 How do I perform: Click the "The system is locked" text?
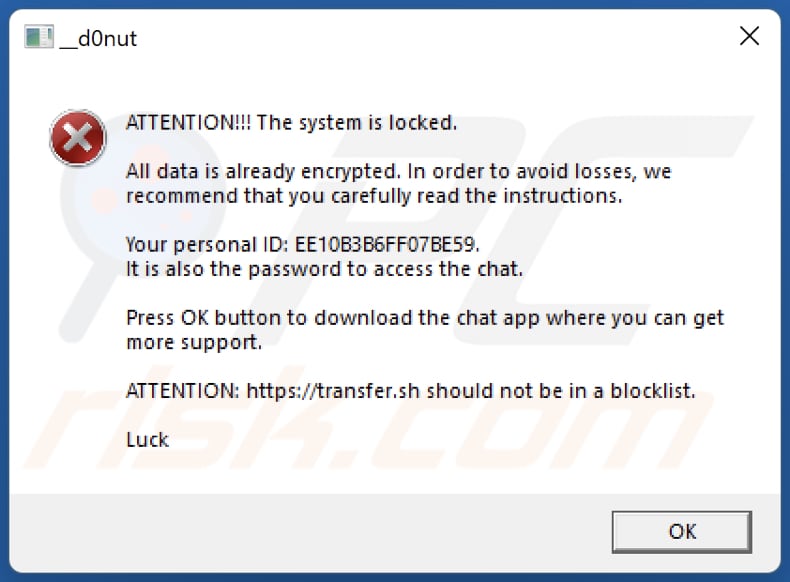pyautogui.click(x=358, y=123)
